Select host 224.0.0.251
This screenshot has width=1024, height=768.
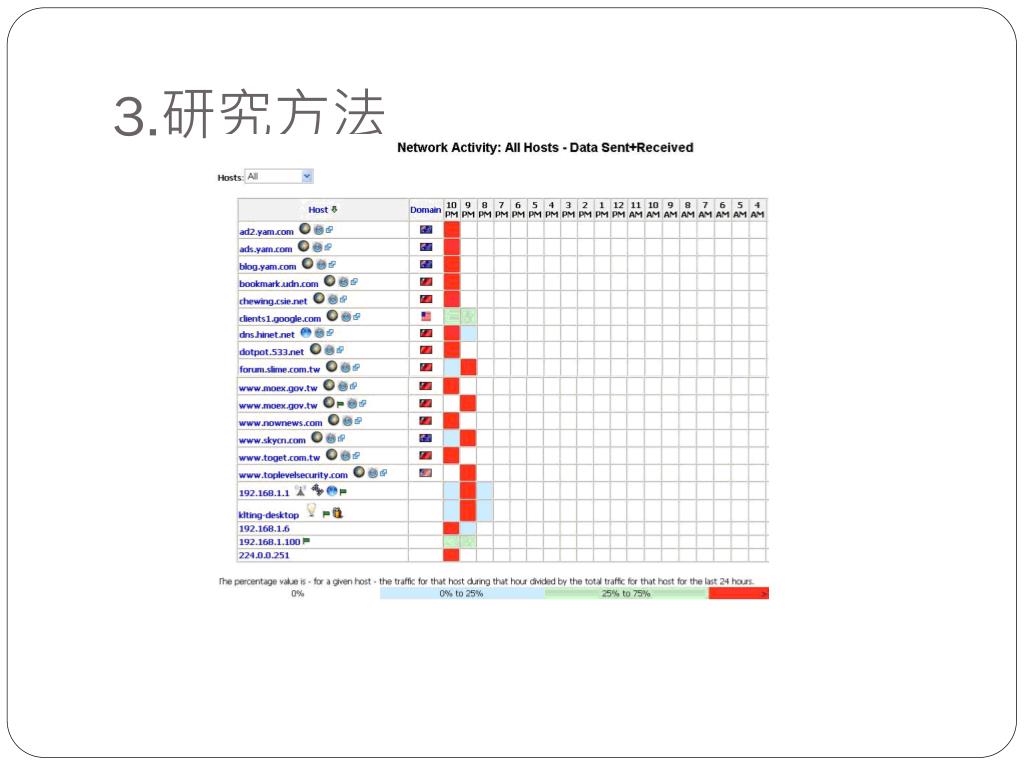pos(264,555)
